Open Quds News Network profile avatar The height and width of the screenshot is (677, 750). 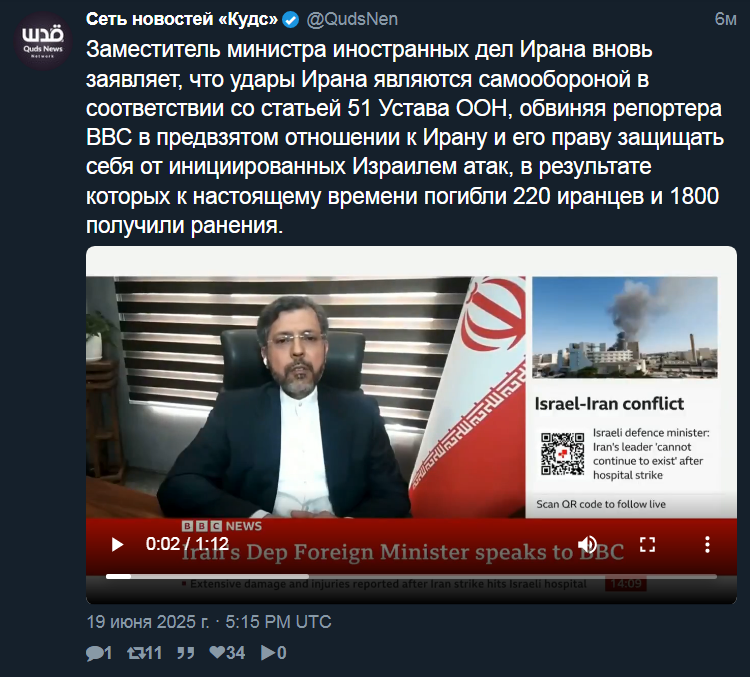tap(43, 42)
